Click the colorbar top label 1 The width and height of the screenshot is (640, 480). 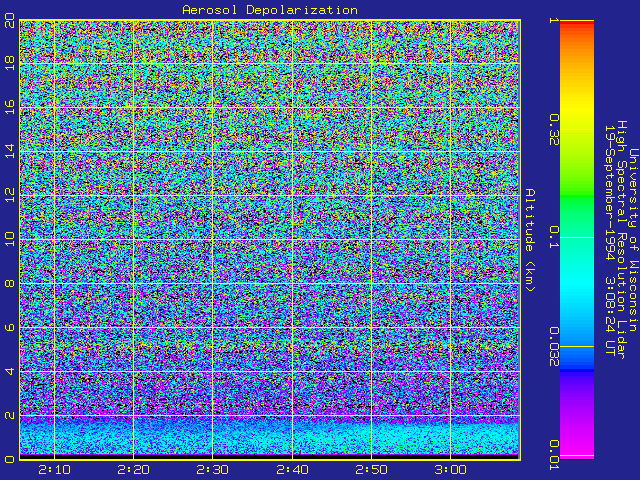click(553, 20)
